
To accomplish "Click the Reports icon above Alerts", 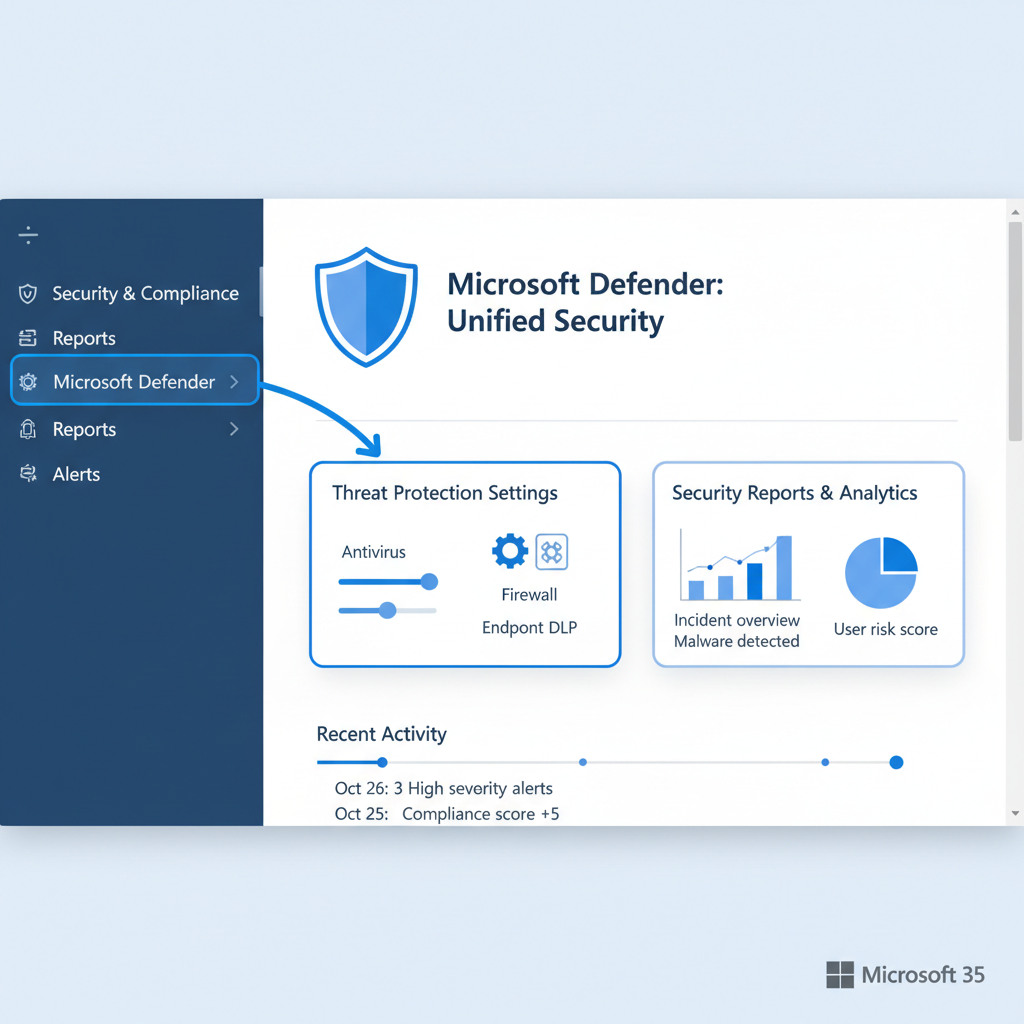I will 28,429.
